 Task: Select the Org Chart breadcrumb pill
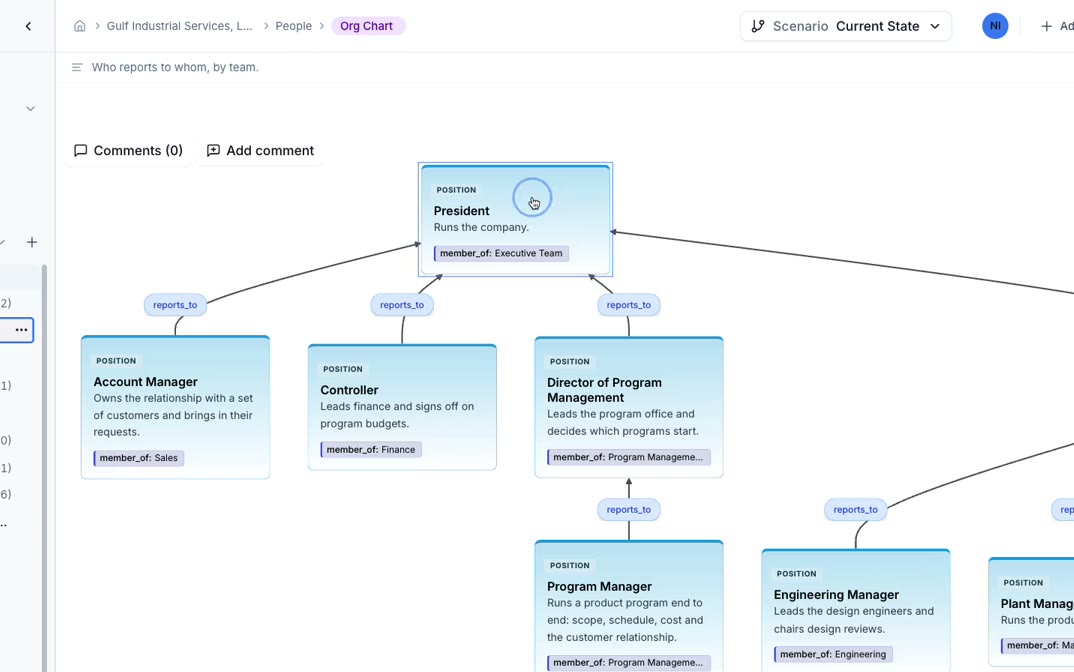click(368, 26)
